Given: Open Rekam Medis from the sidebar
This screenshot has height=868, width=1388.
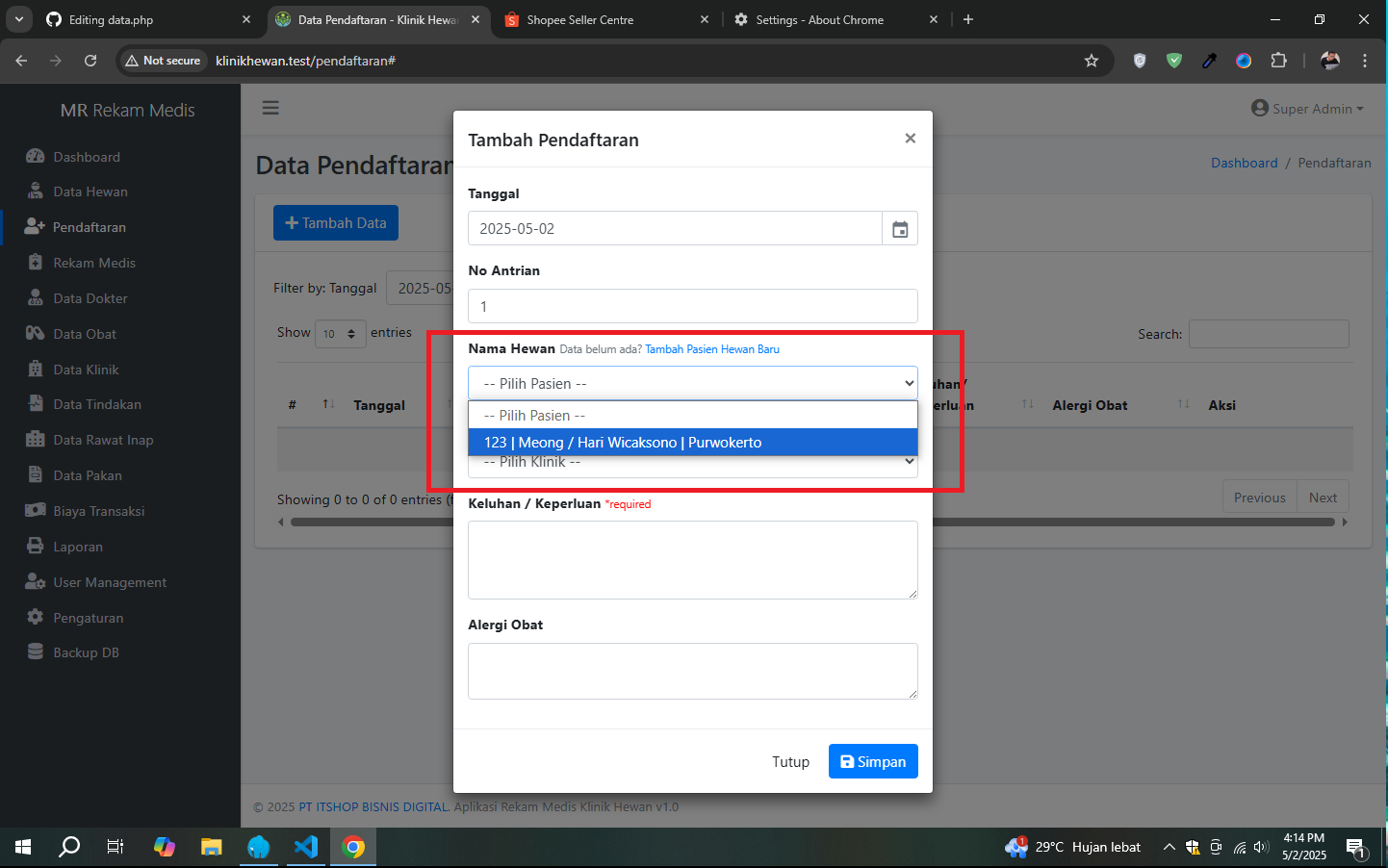Looking at the screenshot, I should pos(93,263).
